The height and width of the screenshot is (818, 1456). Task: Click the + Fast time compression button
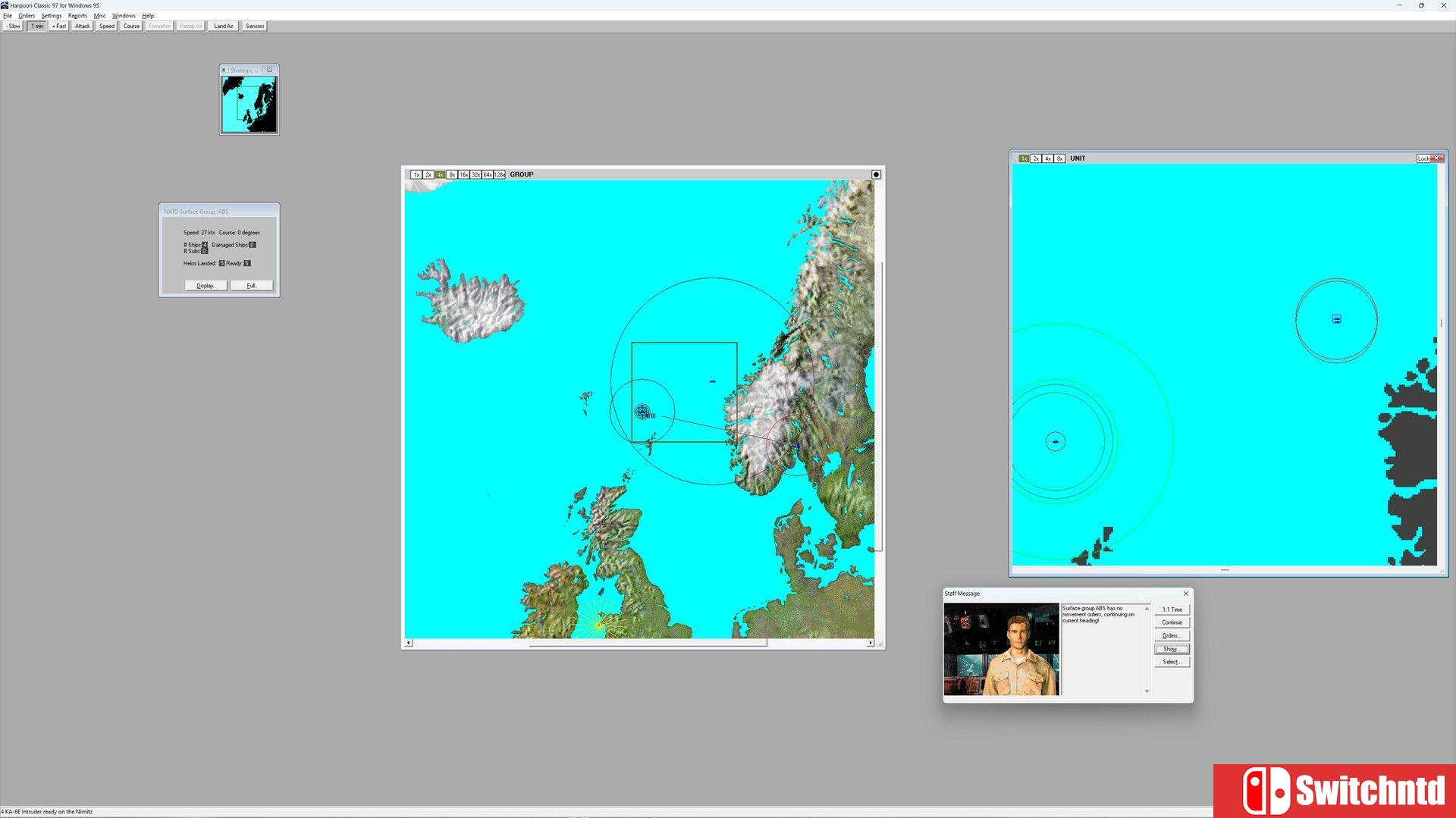[x=59, y=26]
